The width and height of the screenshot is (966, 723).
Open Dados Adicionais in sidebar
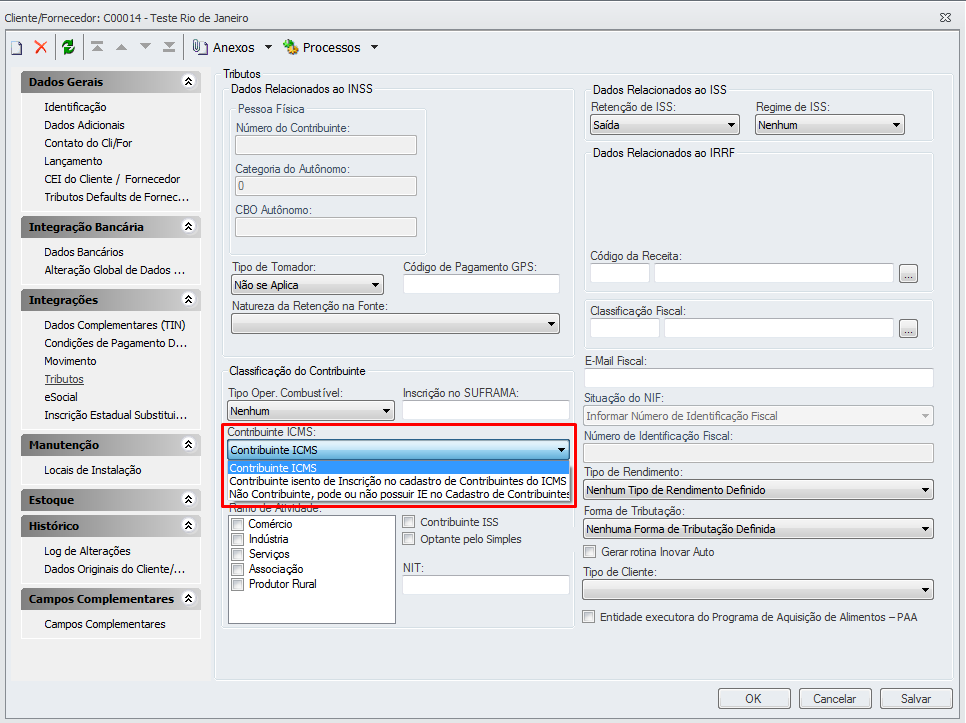pyautogui.click(x=84, y=125)
